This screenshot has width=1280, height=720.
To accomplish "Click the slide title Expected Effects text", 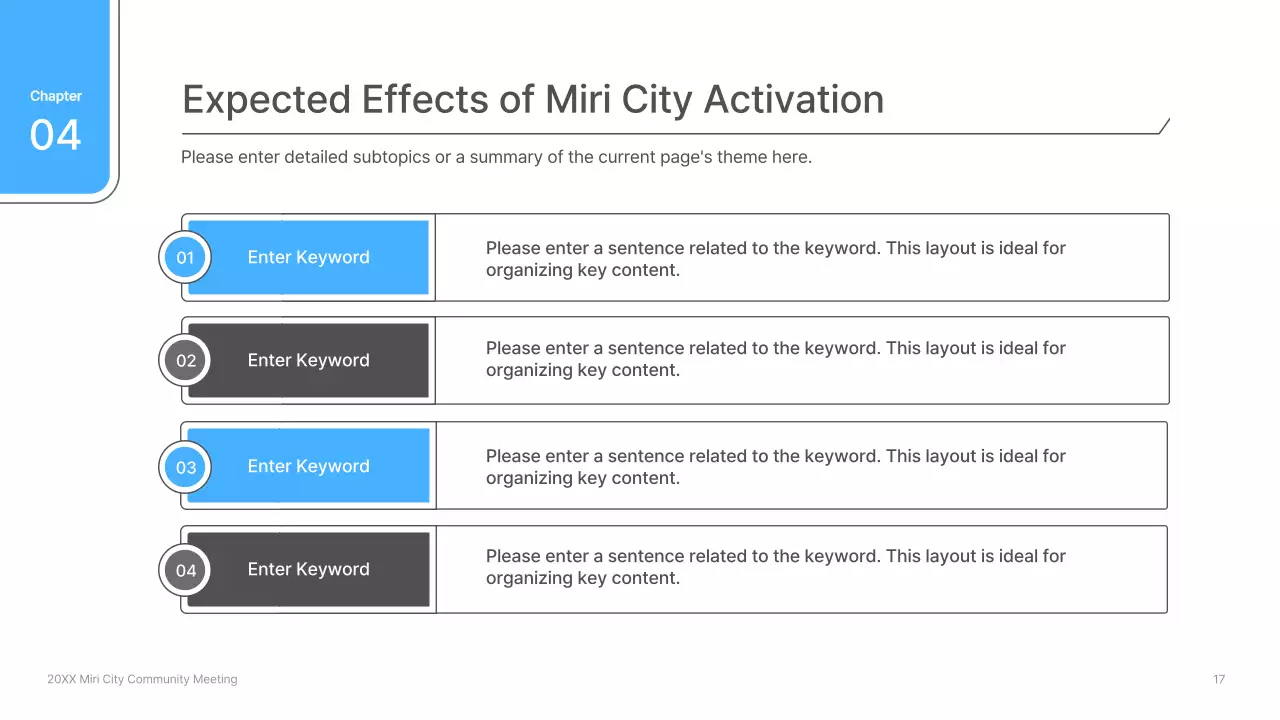I will (x=533, y=100).
